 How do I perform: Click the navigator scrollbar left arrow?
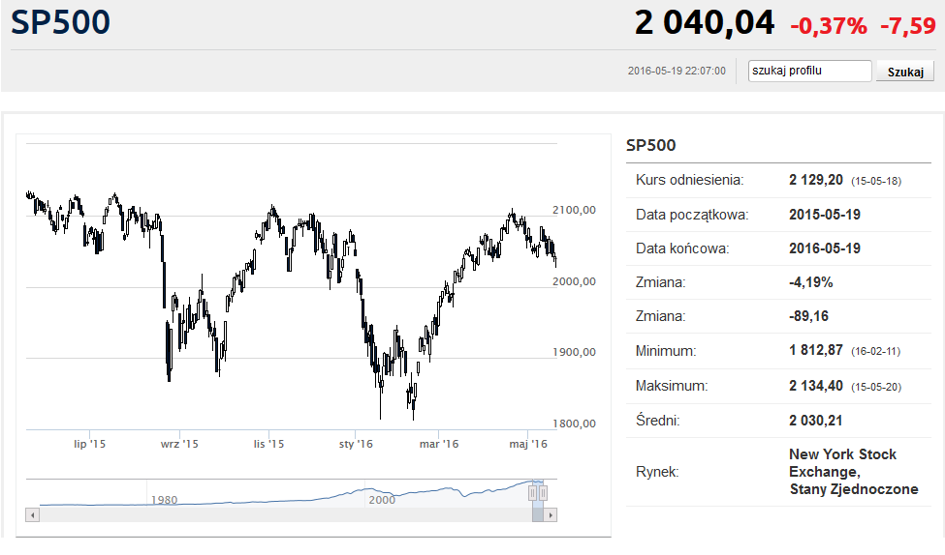point(32,514)
